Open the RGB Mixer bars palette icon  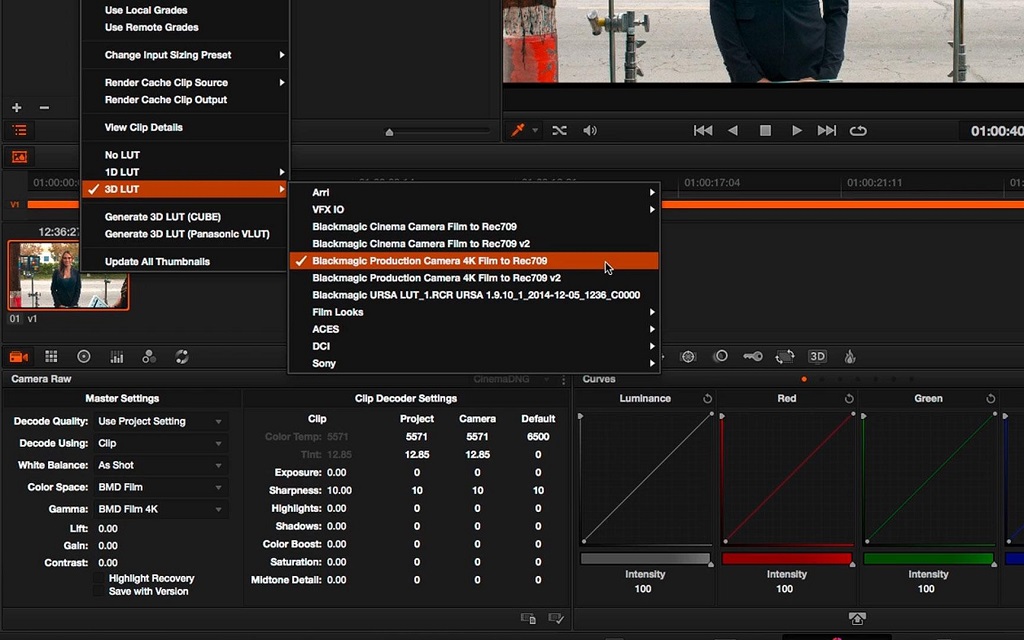[x=117, y=357]
